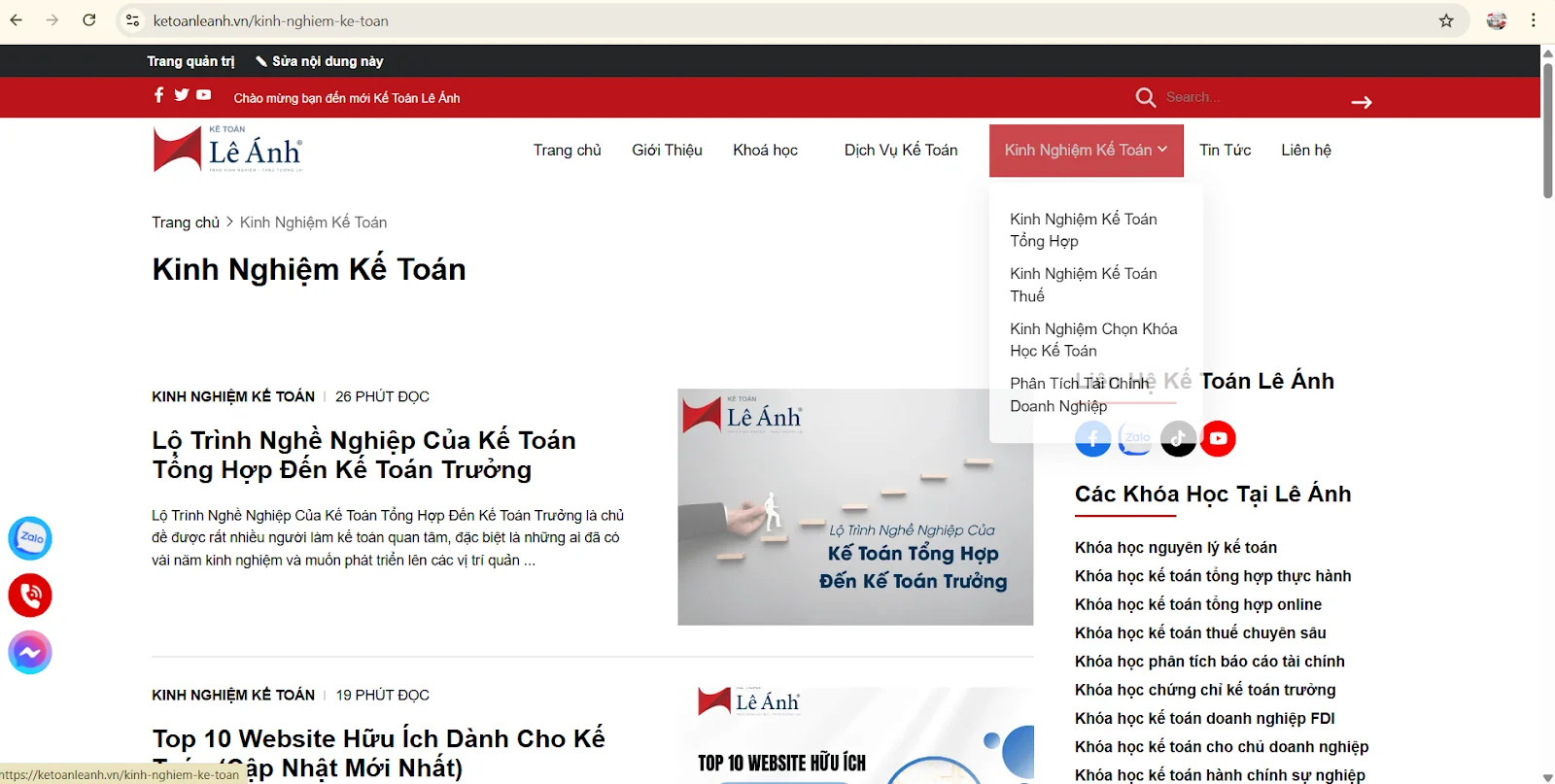1555x784 pixels.
Task: Open the Twitter icon in top bar
Action: [181, 95]
